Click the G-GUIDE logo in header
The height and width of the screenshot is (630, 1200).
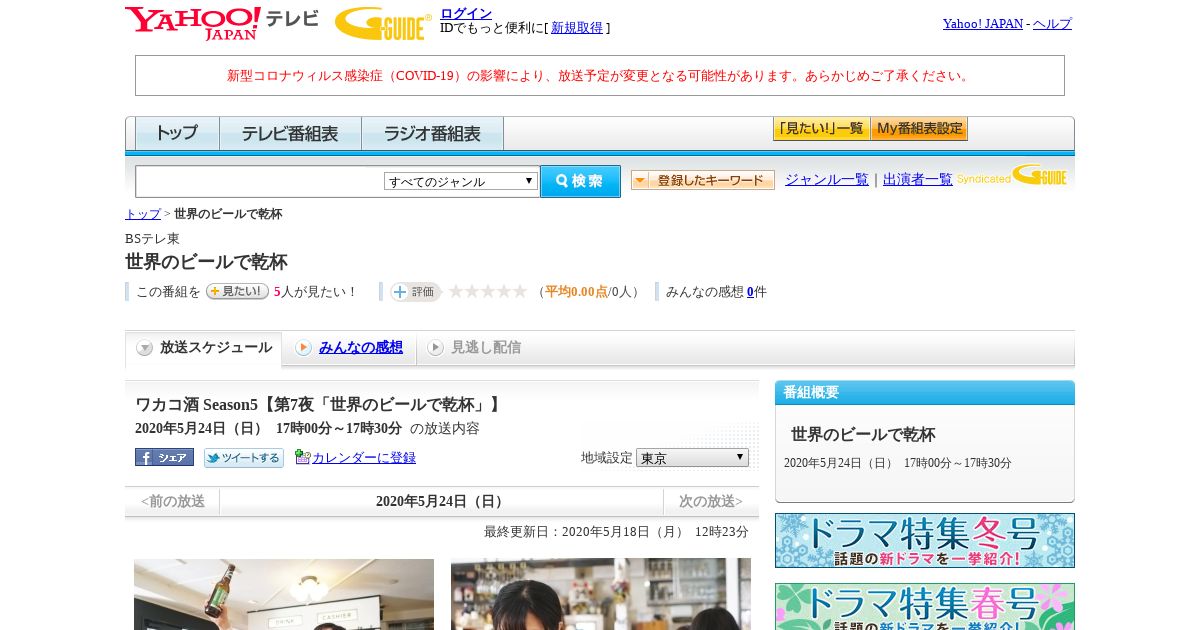click(x=383, y=23)
